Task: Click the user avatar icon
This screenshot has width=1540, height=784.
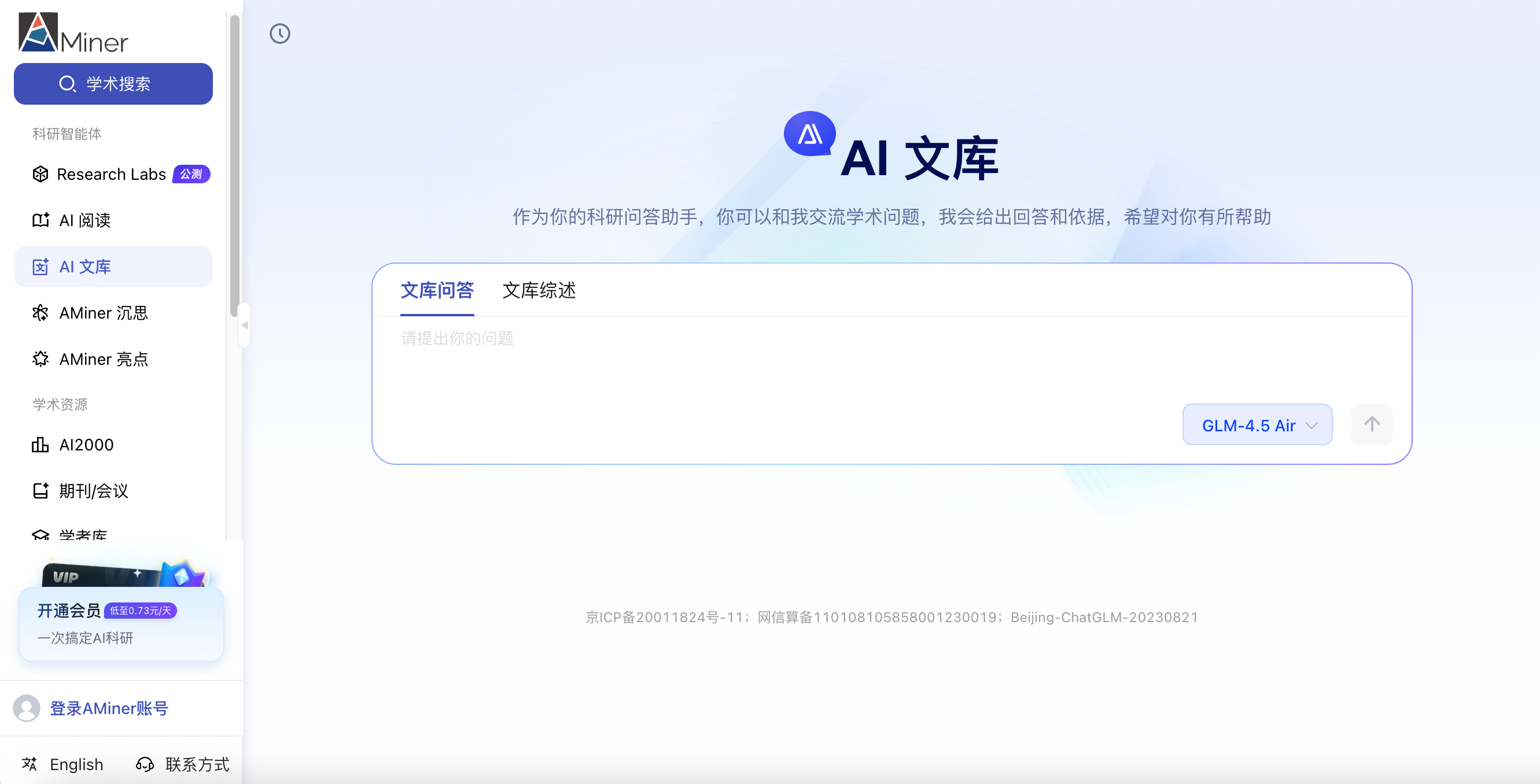Action: [26, 708]
